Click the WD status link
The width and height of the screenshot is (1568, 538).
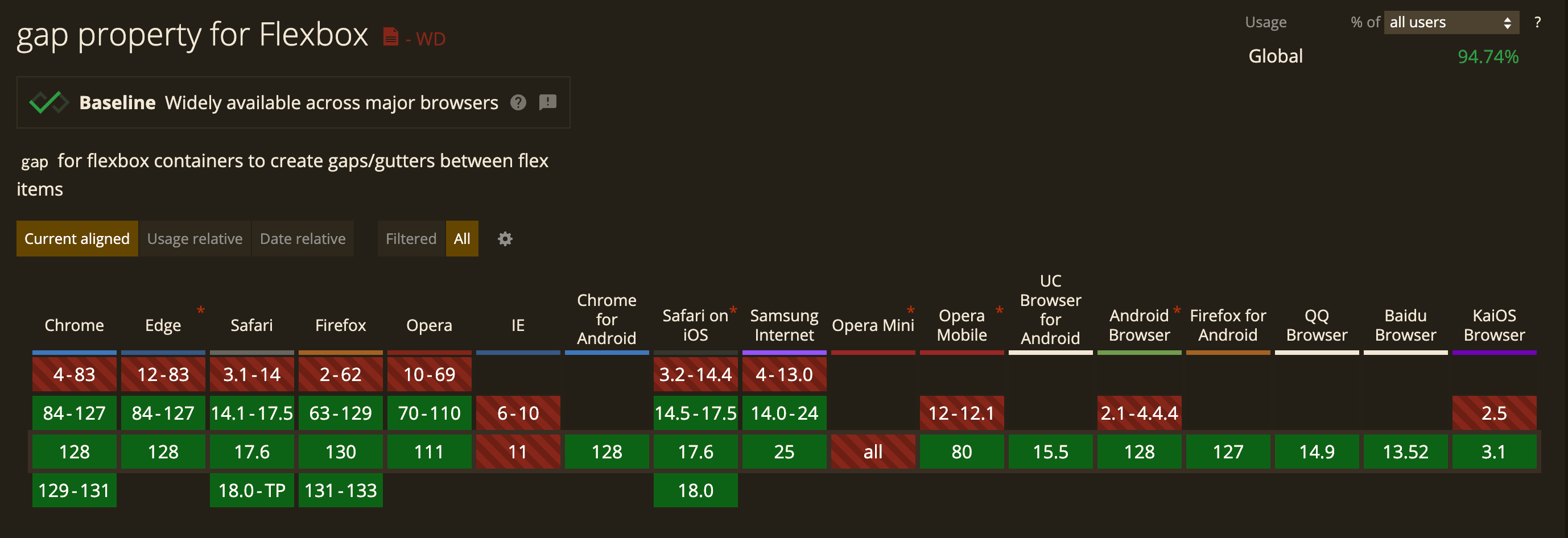[x=430, y=39]
